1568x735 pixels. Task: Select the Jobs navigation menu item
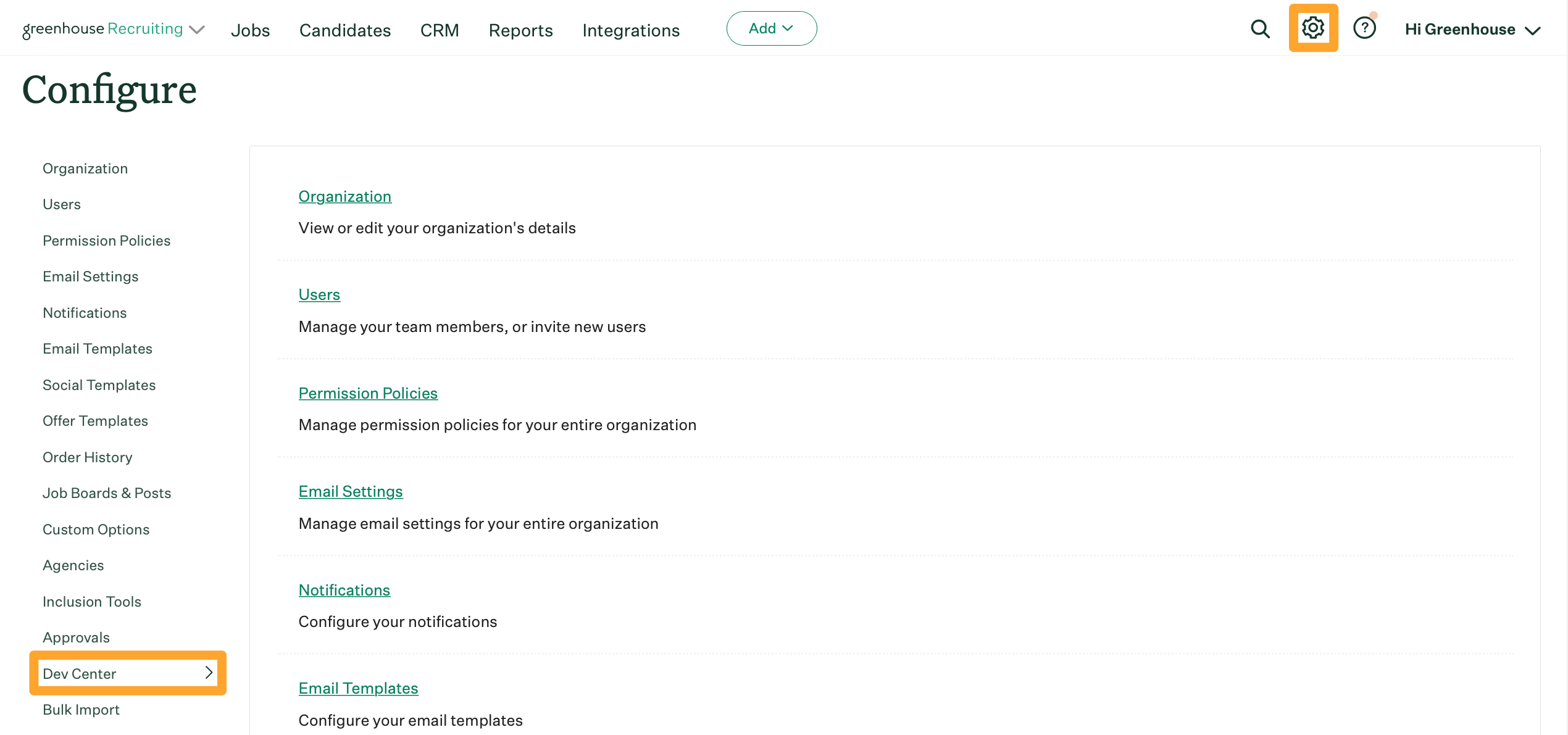(250, 28)
